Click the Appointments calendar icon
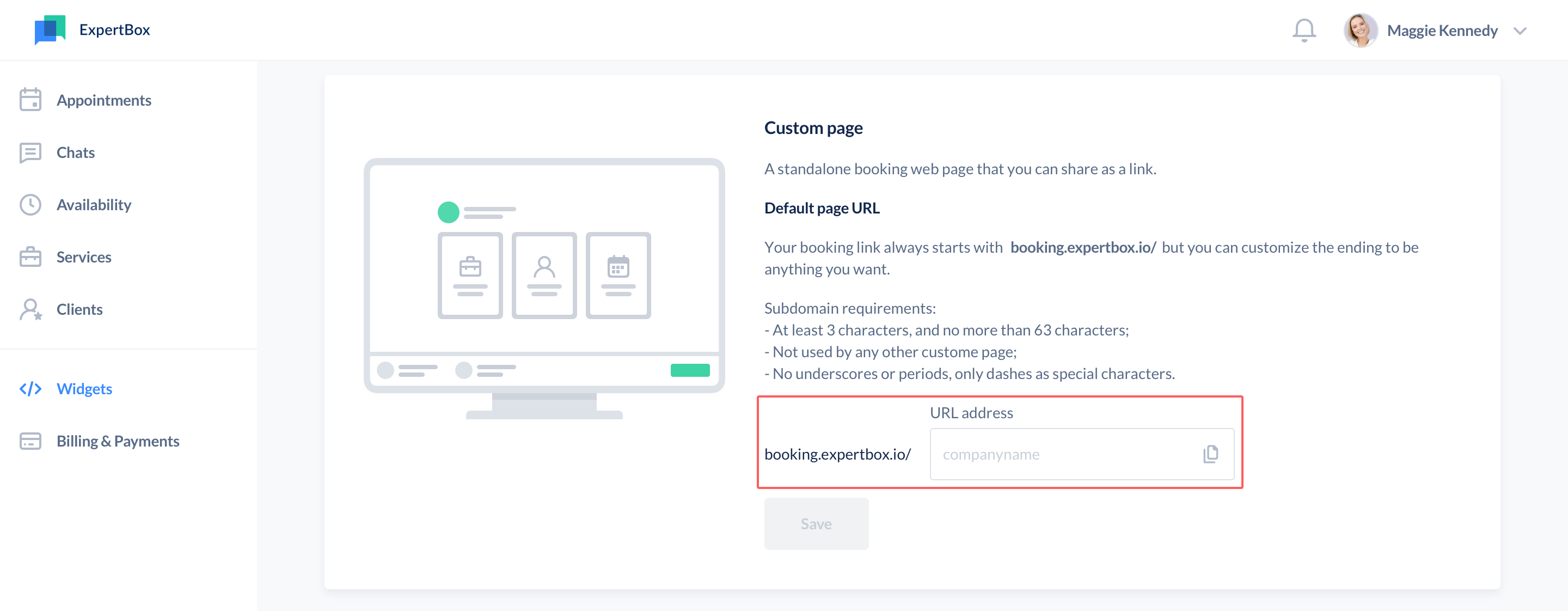 pyautogui.click(x=30, y=100)
